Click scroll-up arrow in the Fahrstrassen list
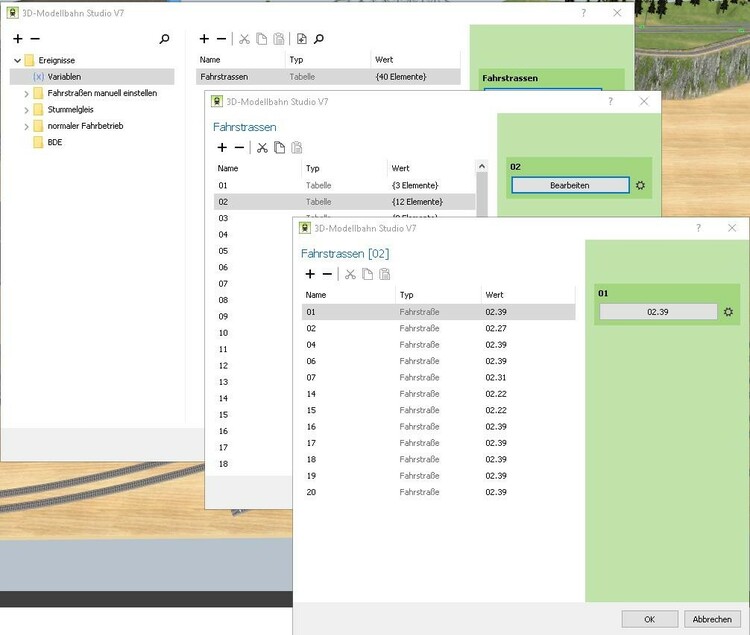This screenshot has height=635, width=750. pos(482,166)
